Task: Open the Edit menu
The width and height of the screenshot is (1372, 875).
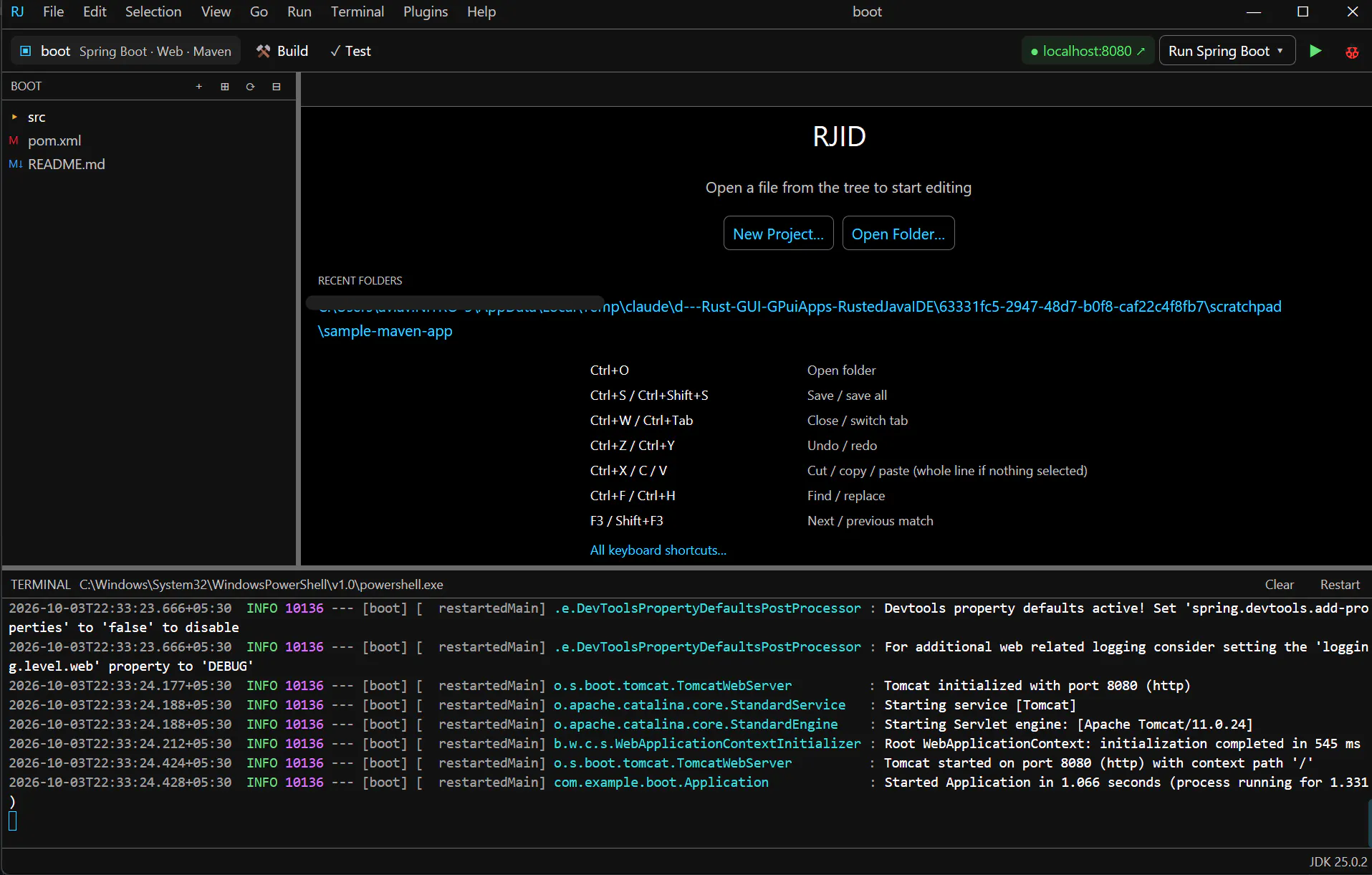Action: point(95,11)
